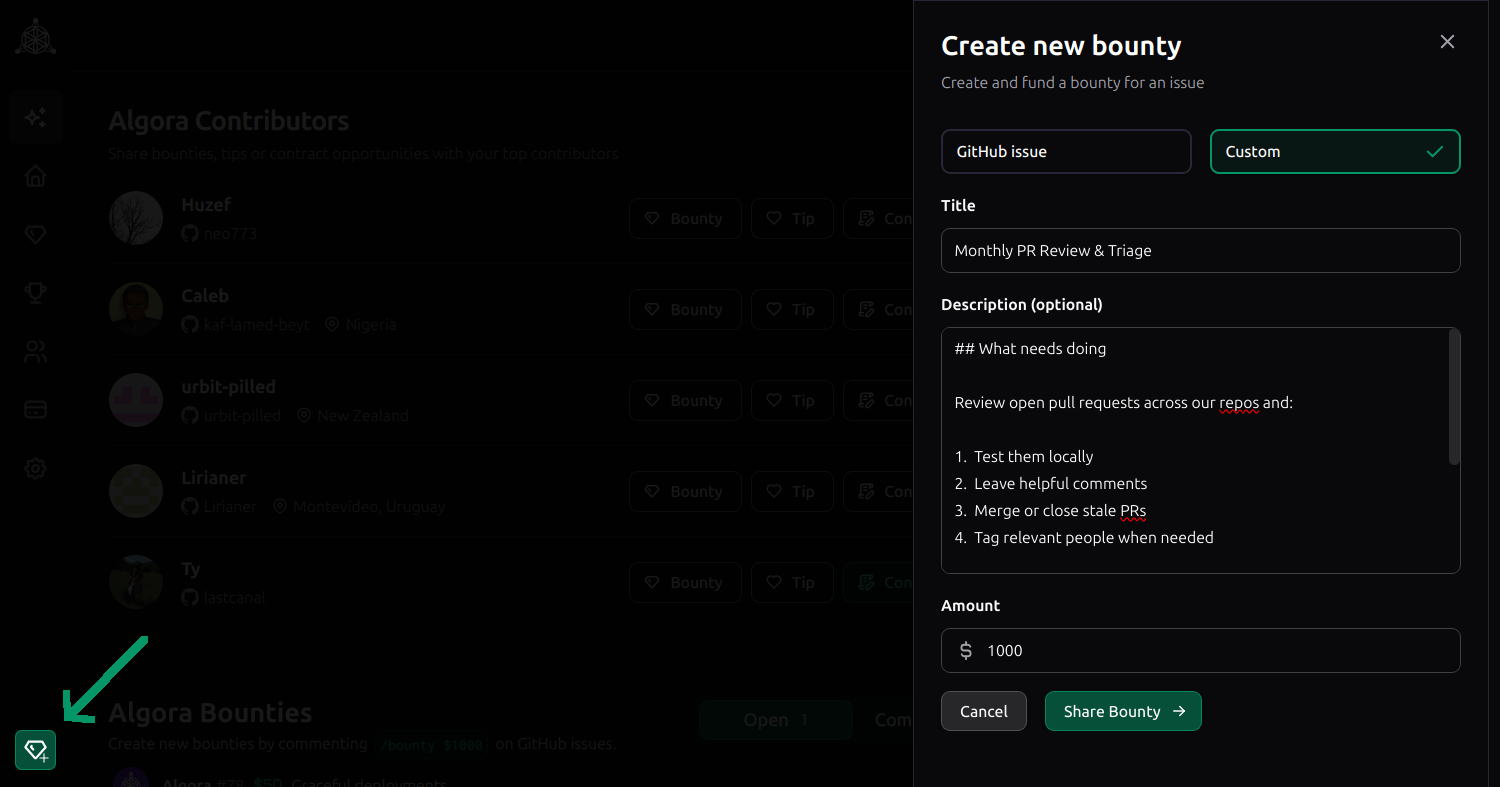Open Settings gear in sidebar
1500x787 pixels.
(36, 468)
